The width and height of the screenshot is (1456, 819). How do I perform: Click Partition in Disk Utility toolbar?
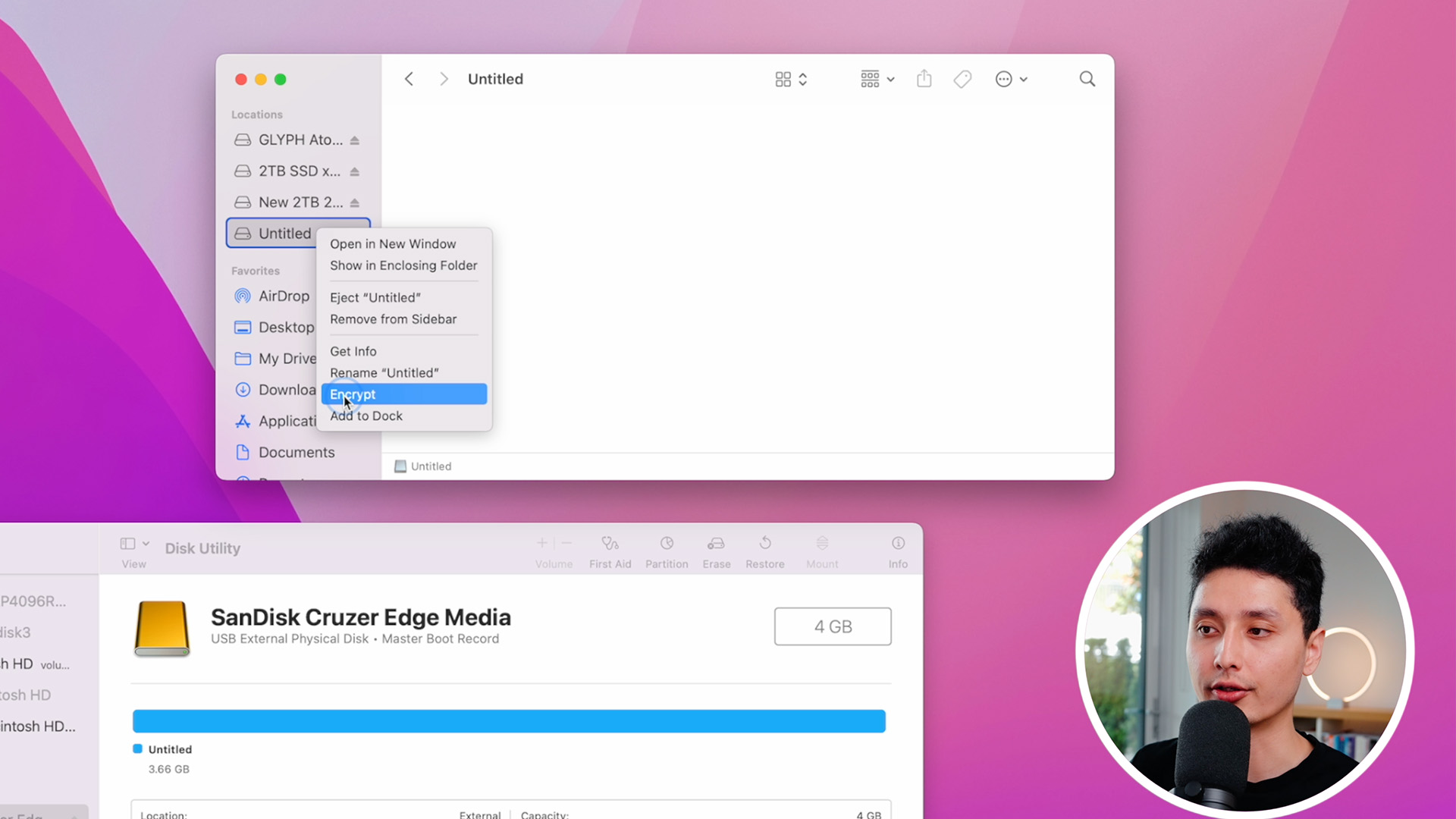(x=667, y=551)
